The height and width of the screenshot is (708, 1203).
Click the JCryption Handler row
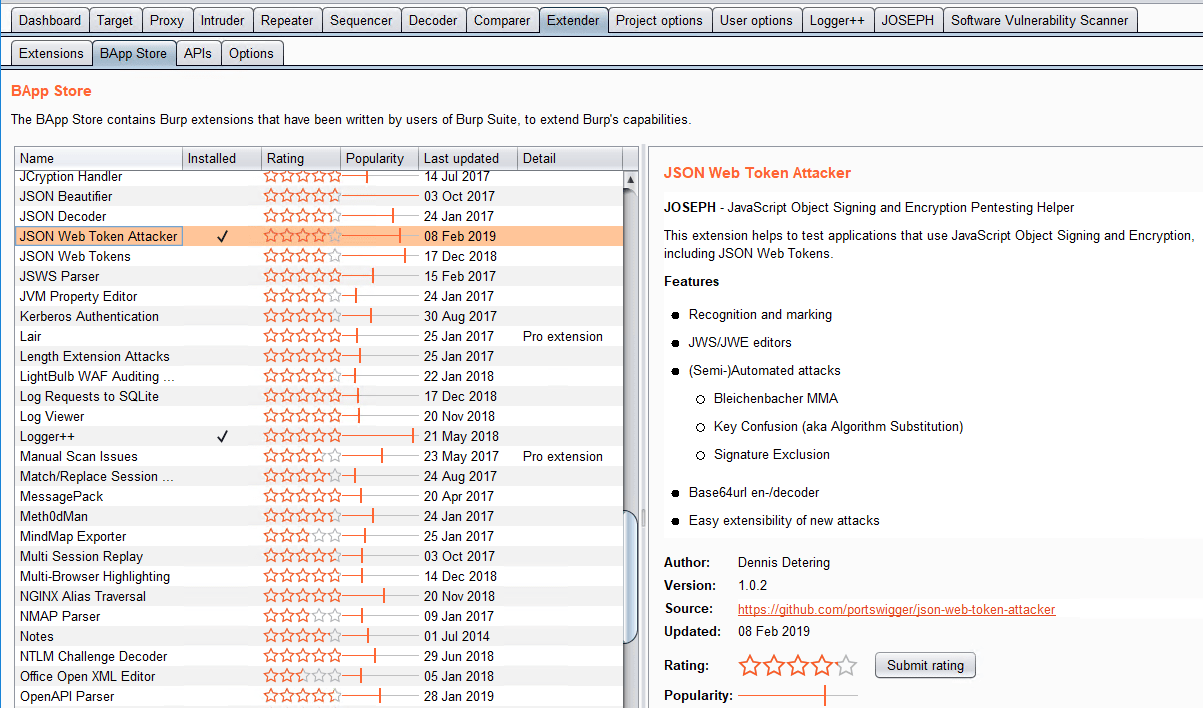[x=319, y=177]
